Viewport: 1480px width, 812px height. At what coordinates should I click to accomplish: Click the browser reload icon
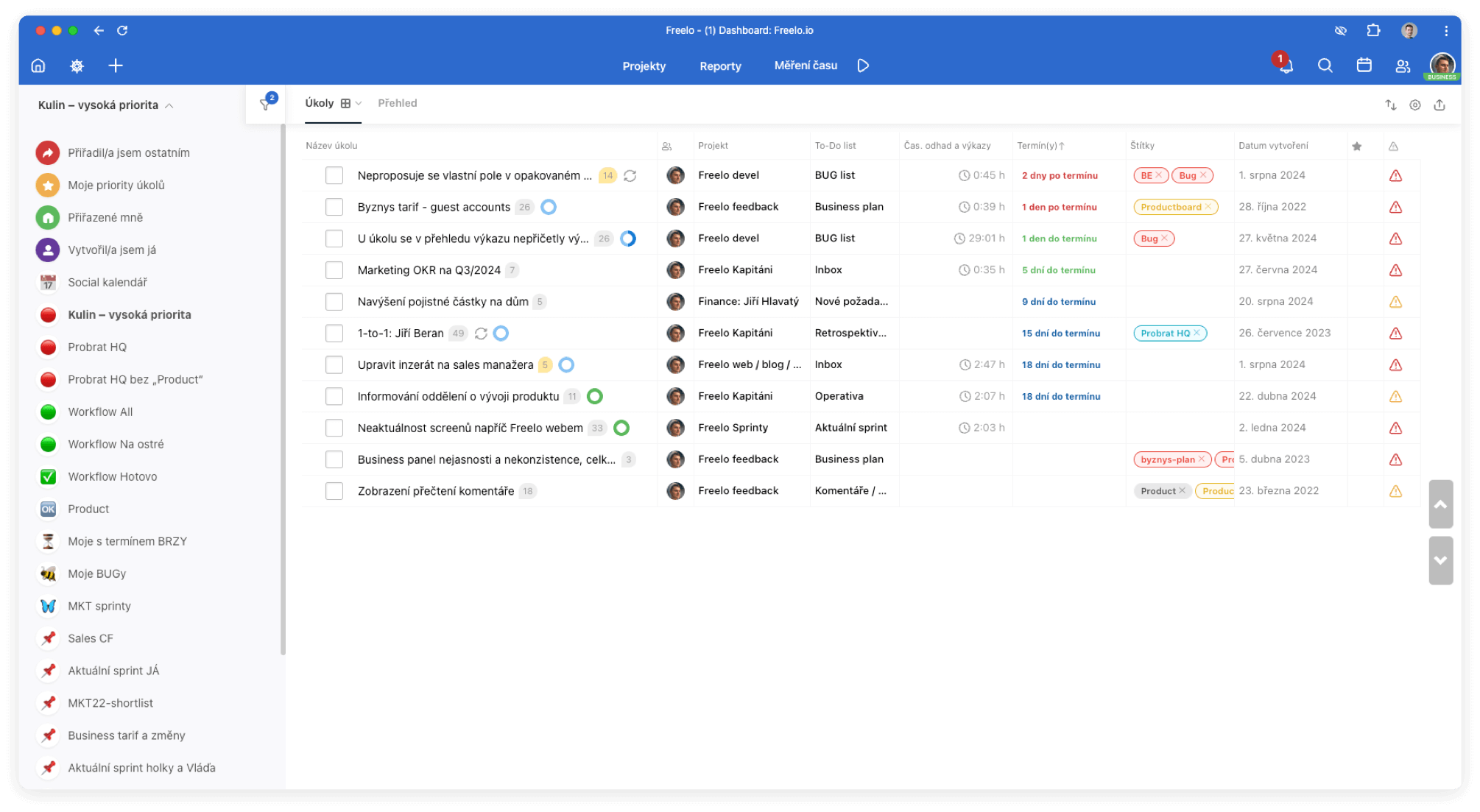click(122, 30)
